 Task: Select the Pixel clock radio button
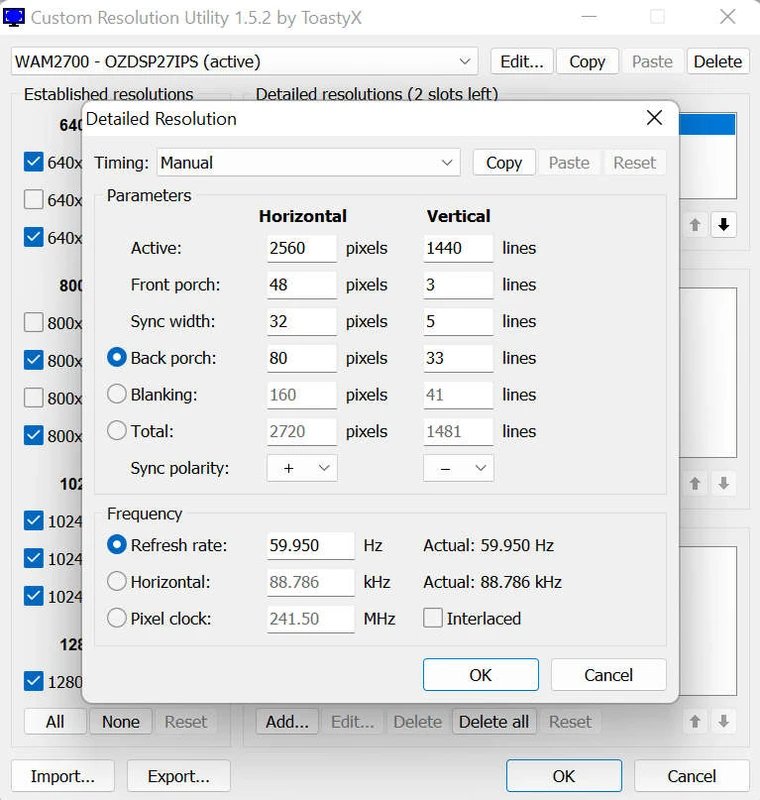click(116, 618)
